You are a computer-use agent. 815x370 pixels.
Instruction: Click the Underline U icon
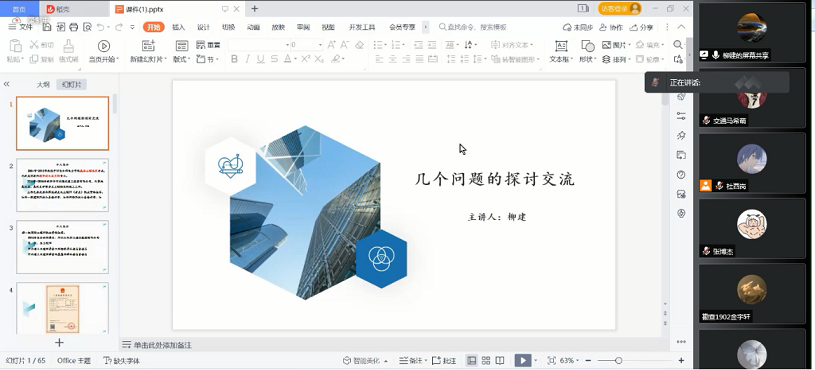pos(261,59)
